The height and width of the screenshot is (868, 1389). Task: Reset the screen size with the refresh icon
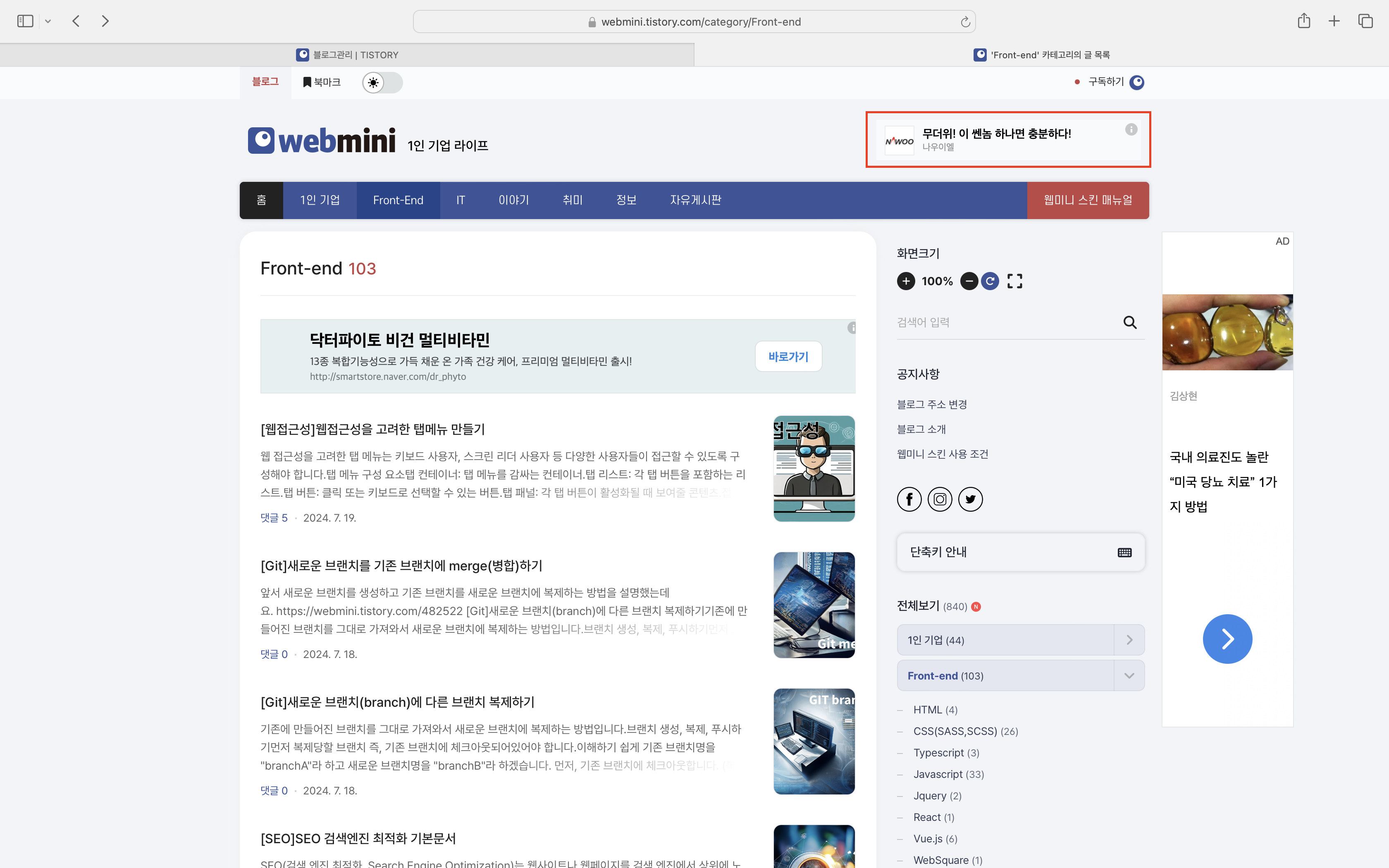pyautogui.click(x=990, y=281)
